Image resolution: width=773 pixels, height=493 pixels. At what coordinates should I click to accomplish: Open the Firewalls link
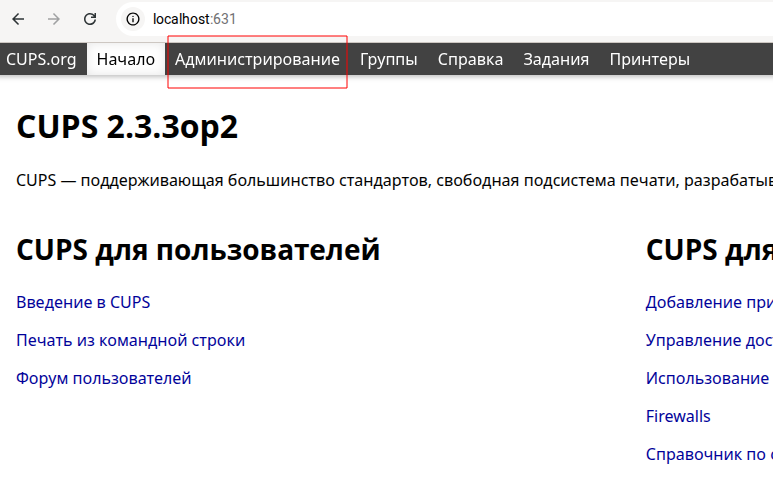pyautogui.click(x=678, y=416)
